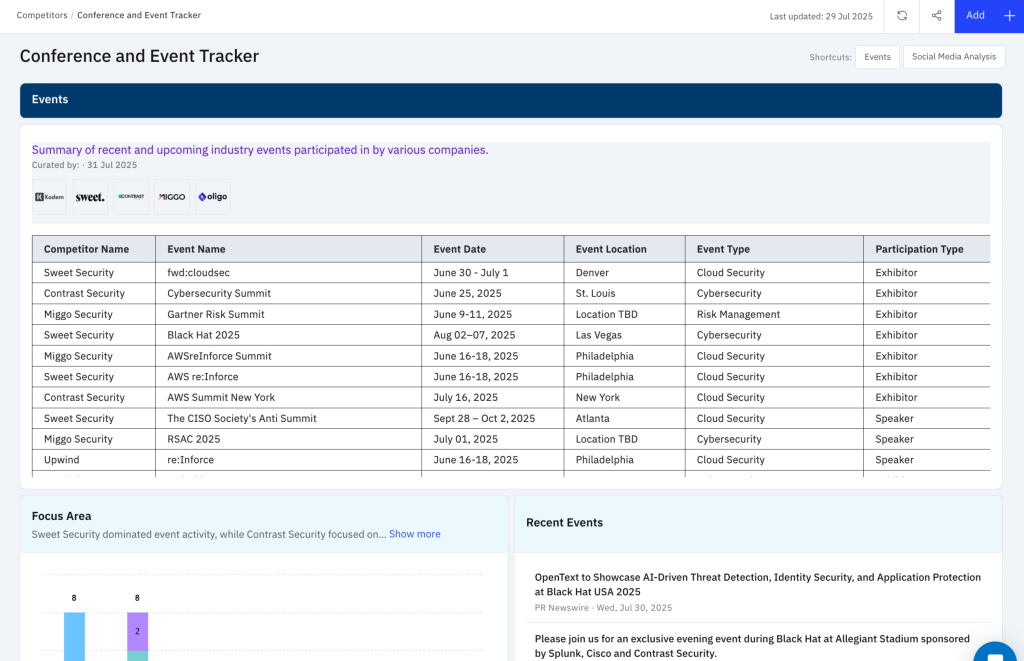Click the St. Louis location cell
This screenshot has width=1024, height=661.
(625, 293)
